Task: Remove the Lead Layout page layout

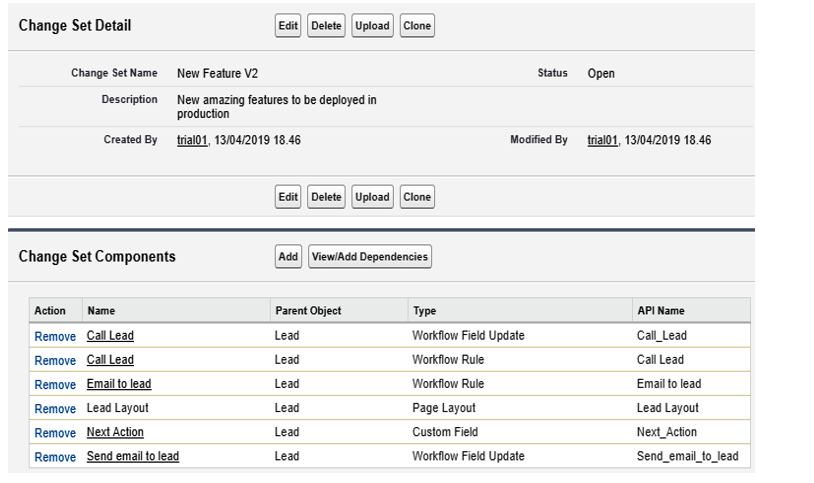Action: click(55, 409)
